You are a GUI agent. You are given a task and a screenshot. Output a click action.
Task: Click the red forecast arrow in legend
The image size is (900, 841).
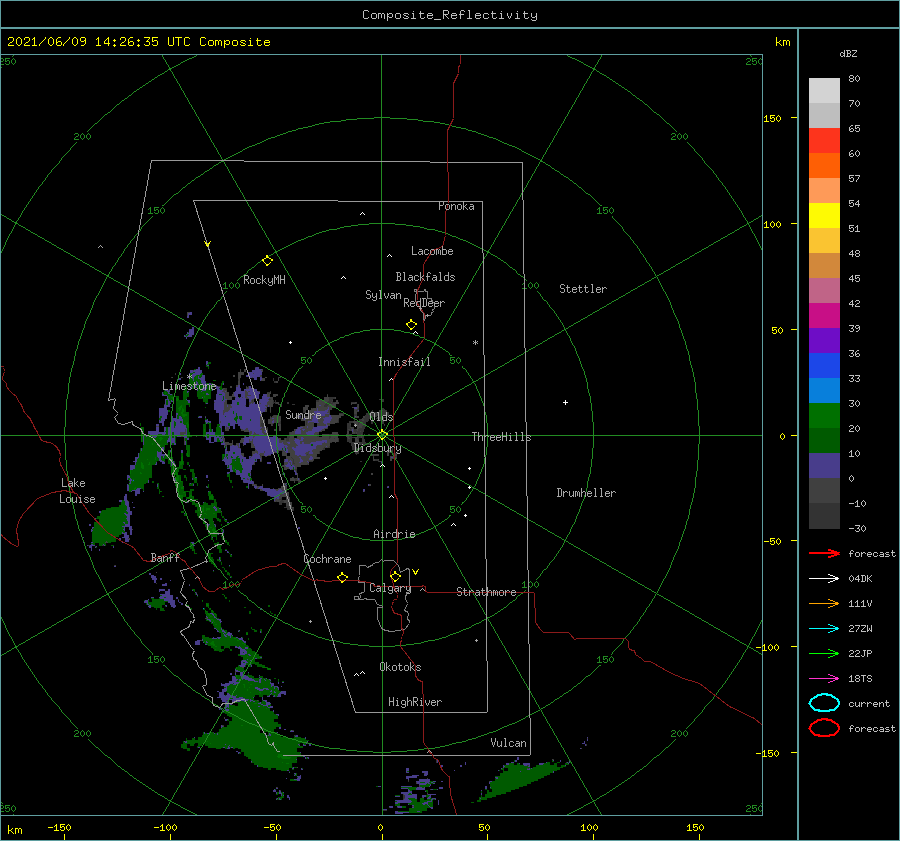click(x=824, y=553)
